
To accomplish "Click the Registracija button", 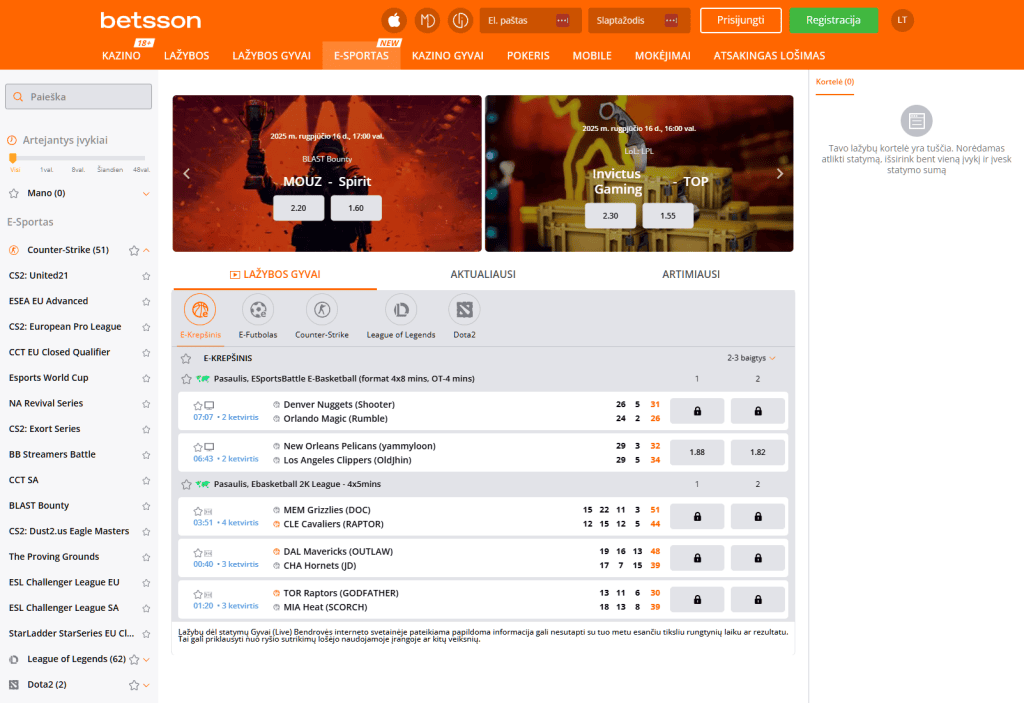I will point(833,20).
